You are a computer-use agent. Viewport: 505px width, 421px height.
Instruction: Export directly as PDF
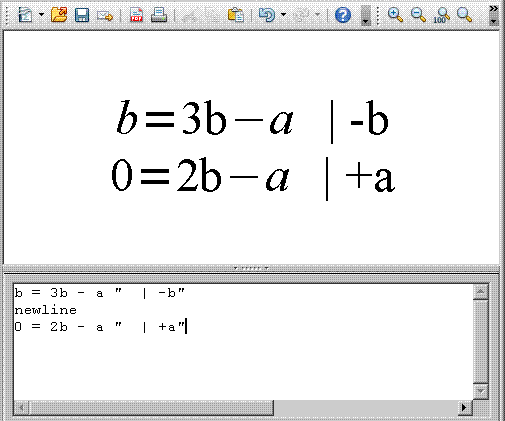click(x=136, y=15)
